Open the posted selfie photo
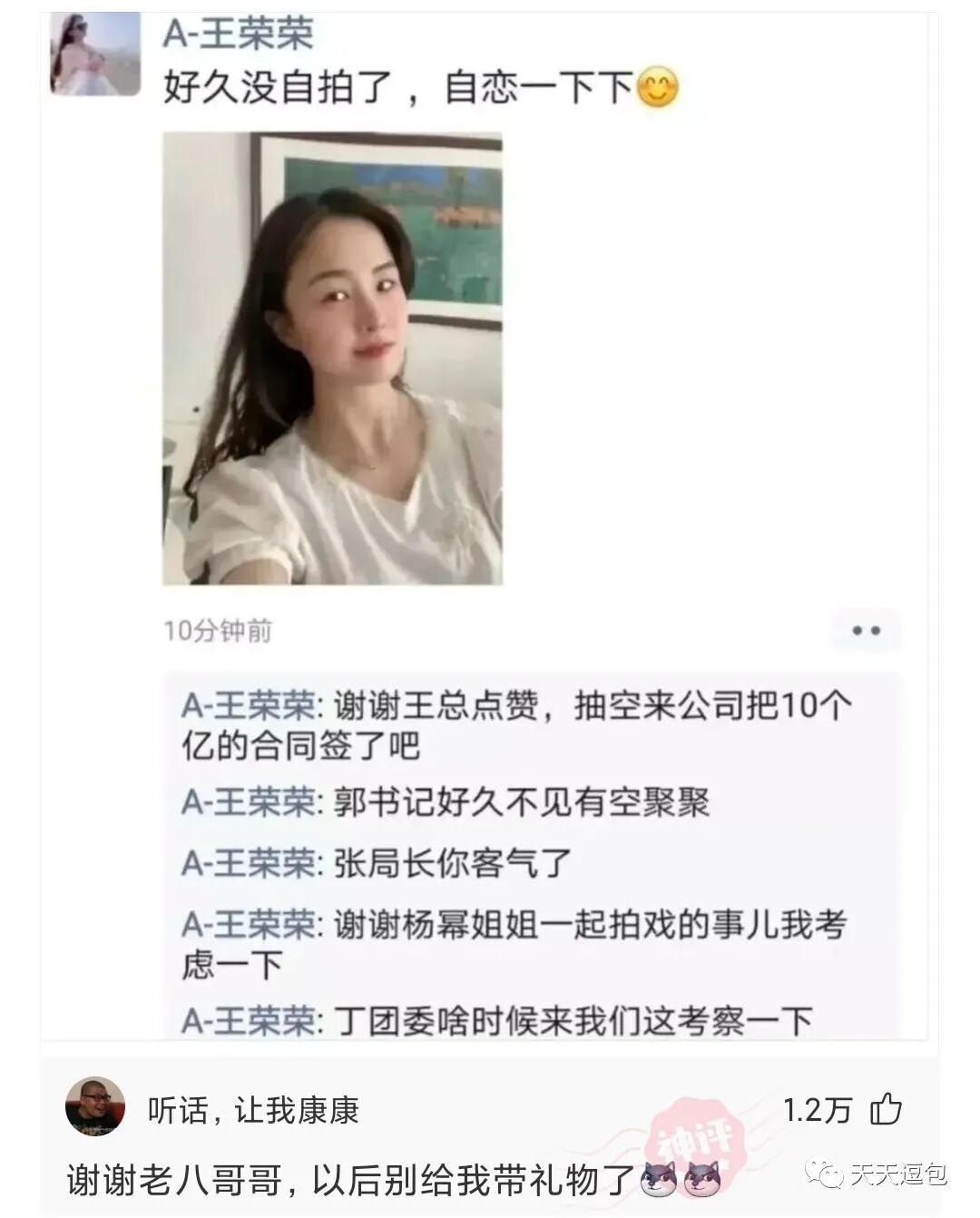This screenshot has width=980, height=1218. coord(332,359)
